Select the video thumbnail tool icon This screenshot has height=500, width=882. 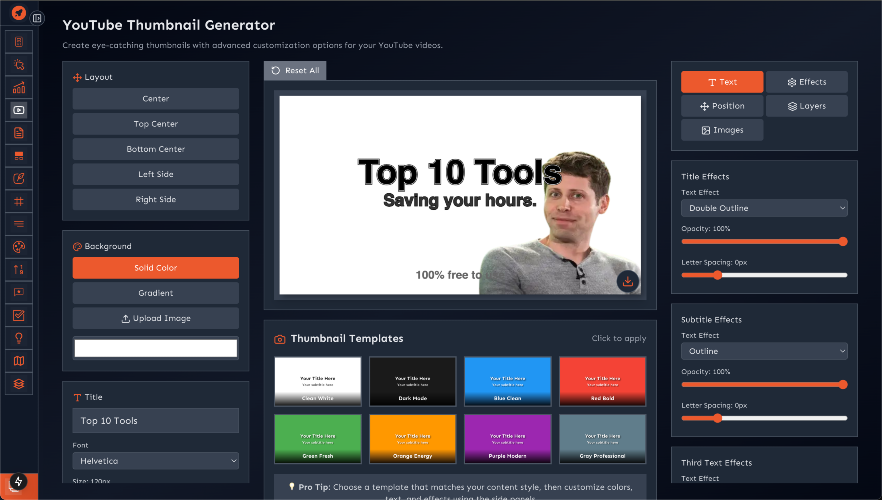point(19,110)
